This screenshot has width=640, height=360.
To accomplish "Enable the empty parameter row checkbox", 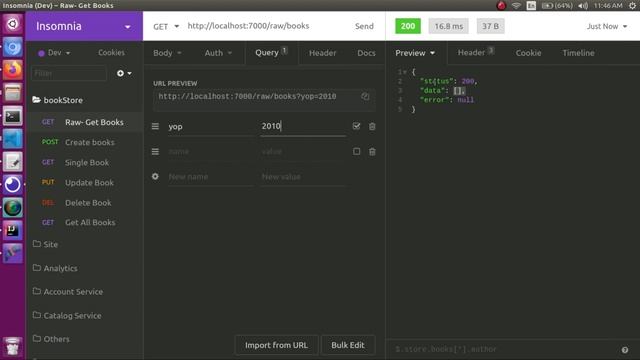I will (x=356, y=151).
